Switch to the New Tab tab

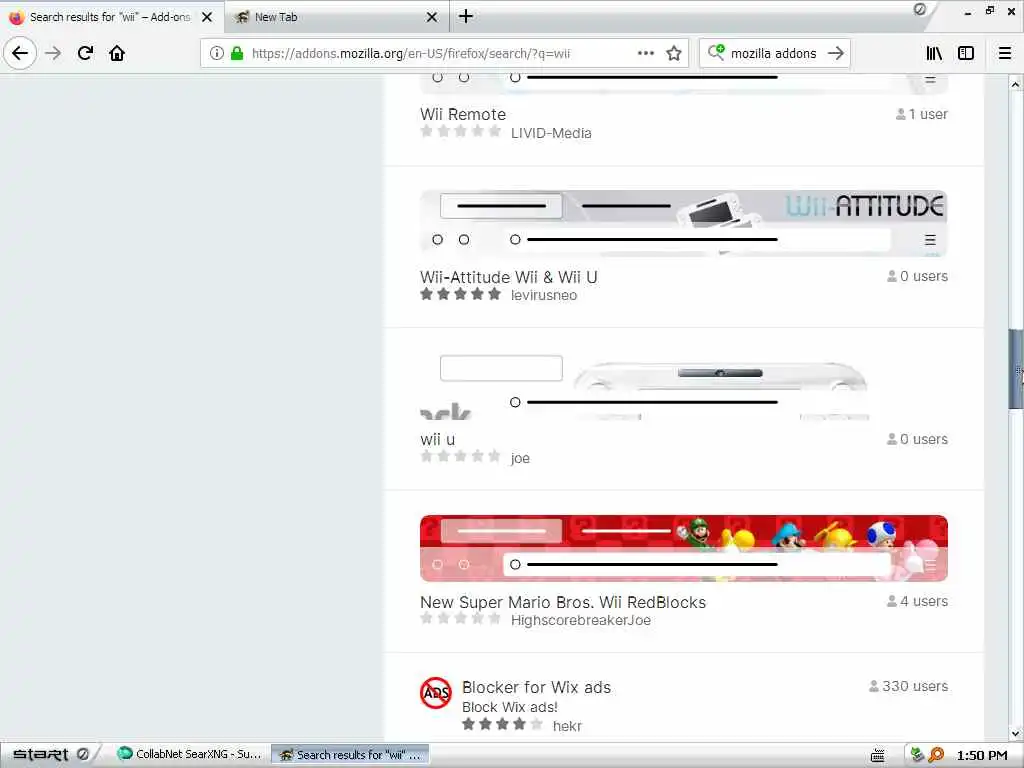coord(337,17)
